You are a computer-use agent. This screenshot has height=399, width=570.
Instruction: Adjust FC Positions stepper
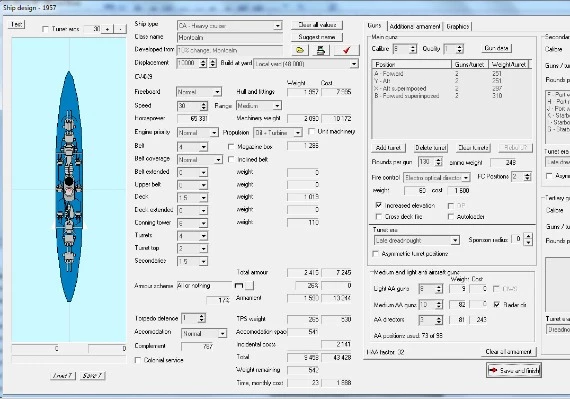click(527, 177)
